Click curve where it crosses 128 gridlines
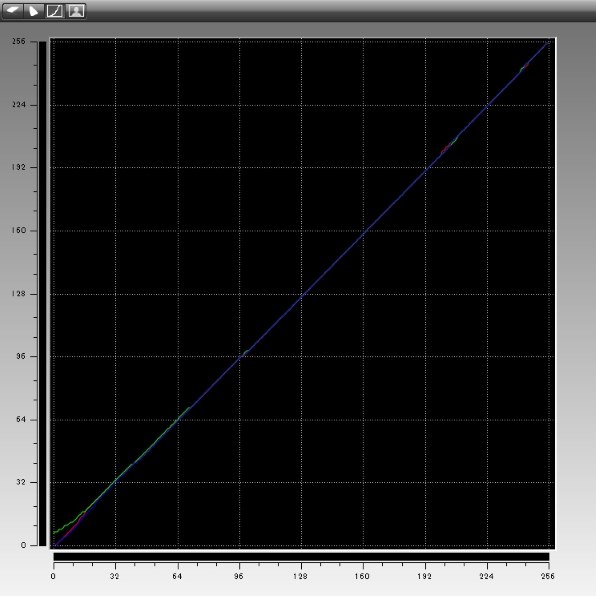The height and width of the screenshot is (596, 596). coord(301,294)
